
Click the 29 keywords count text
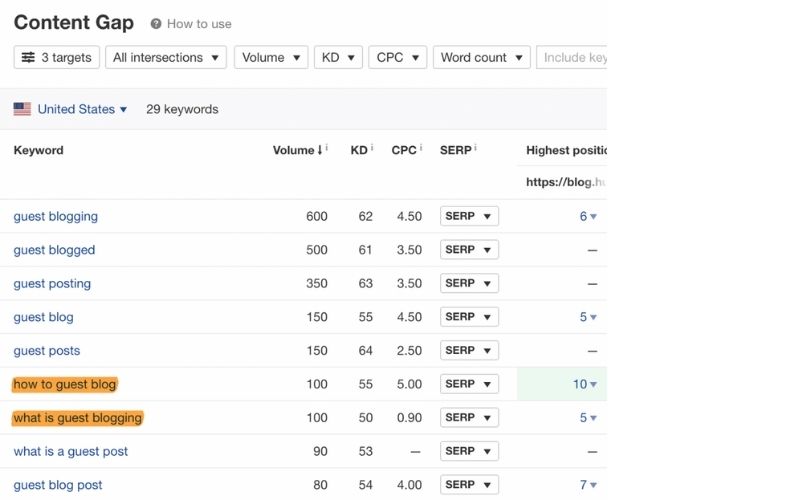tap(182, 109)
